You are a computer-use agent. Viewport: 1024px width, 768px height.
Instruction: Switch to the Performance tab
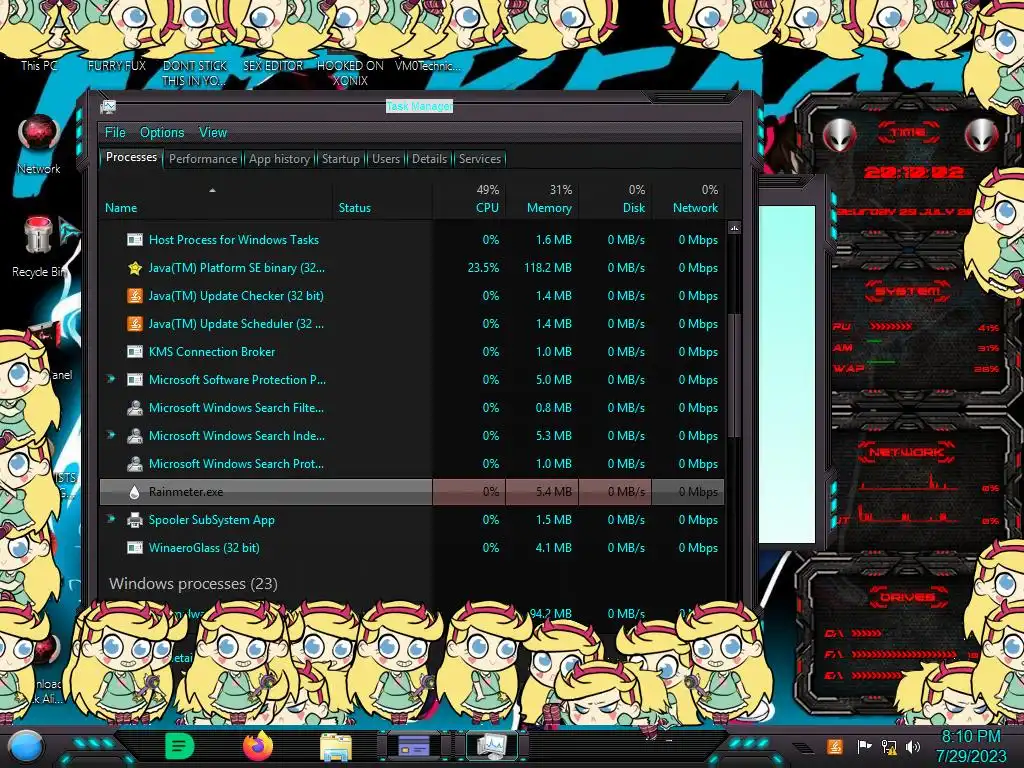click(x=203, y=159)
